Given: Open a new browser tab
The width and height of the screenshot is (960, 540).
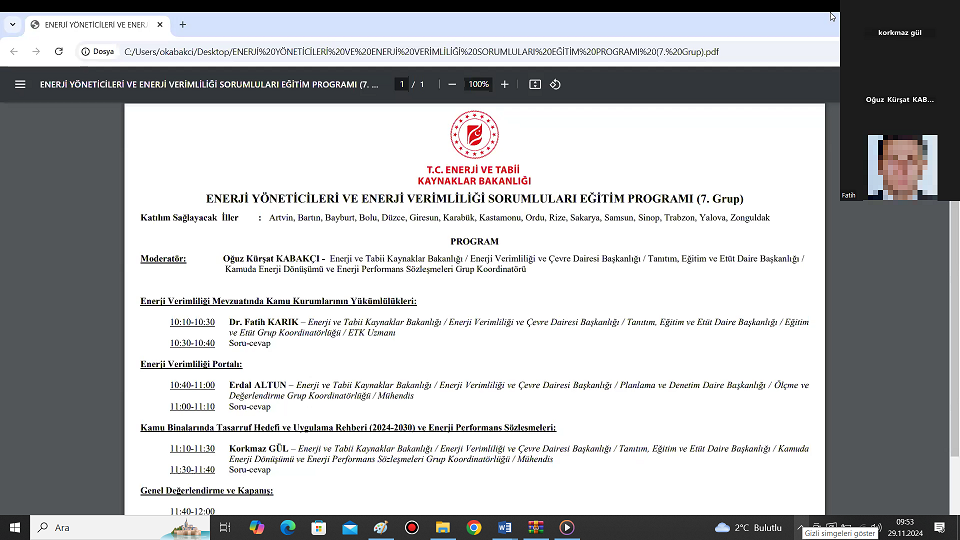Looking at the screenshot, I should [x=182, y=24].
